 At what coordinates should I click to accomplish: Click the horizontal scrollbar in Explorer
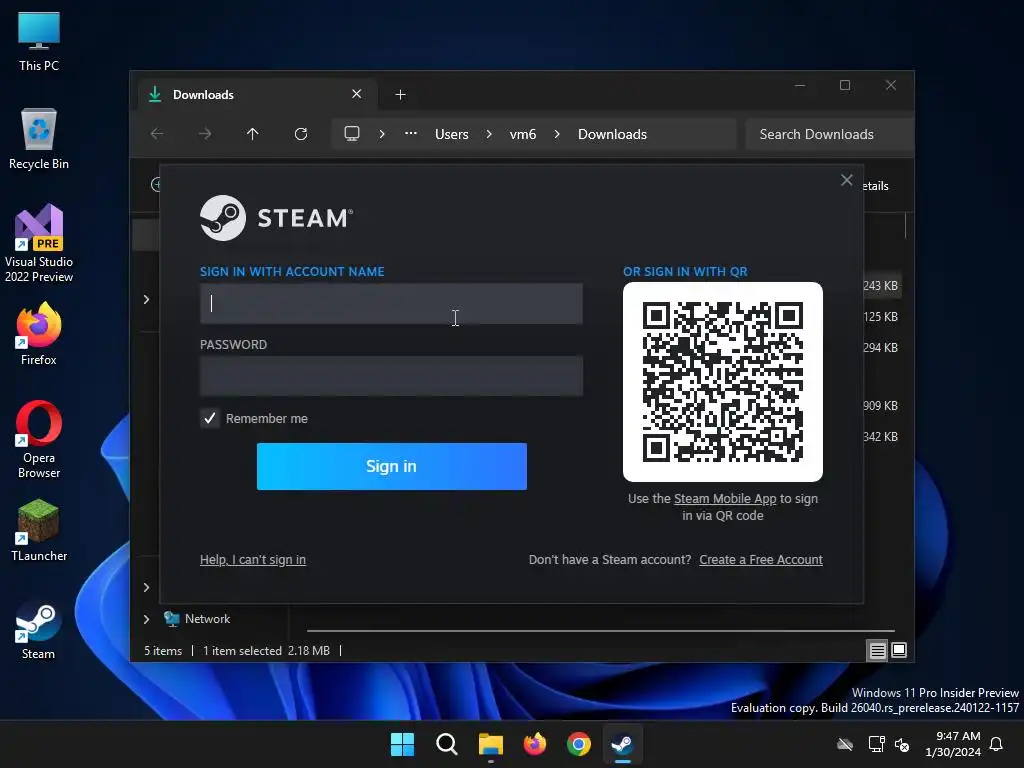601,631
